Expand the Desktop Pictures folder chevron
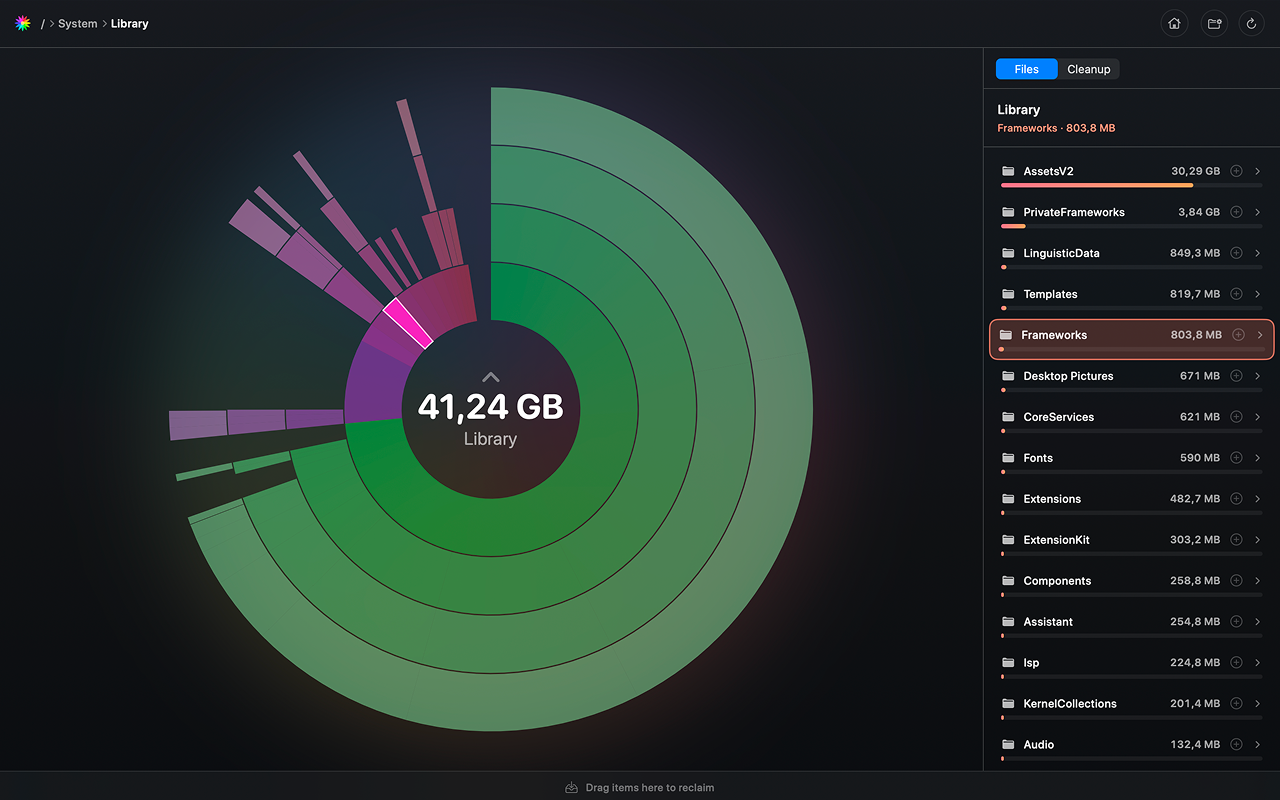 [1258, 376]
